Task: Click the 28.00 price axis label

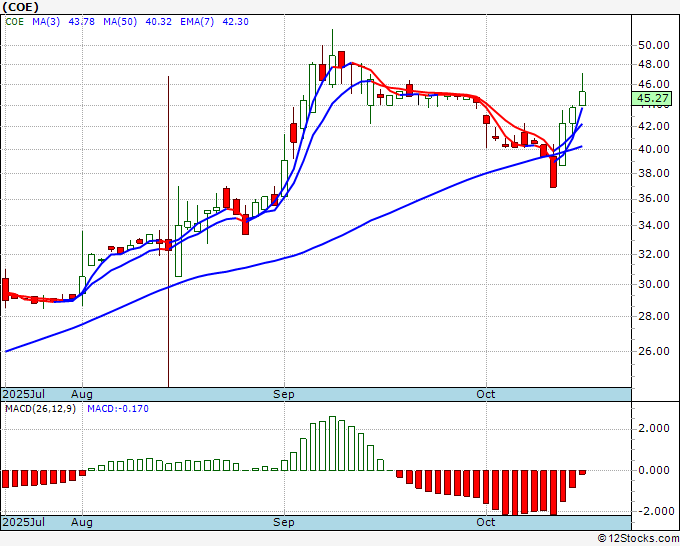Action: point(654,316)
